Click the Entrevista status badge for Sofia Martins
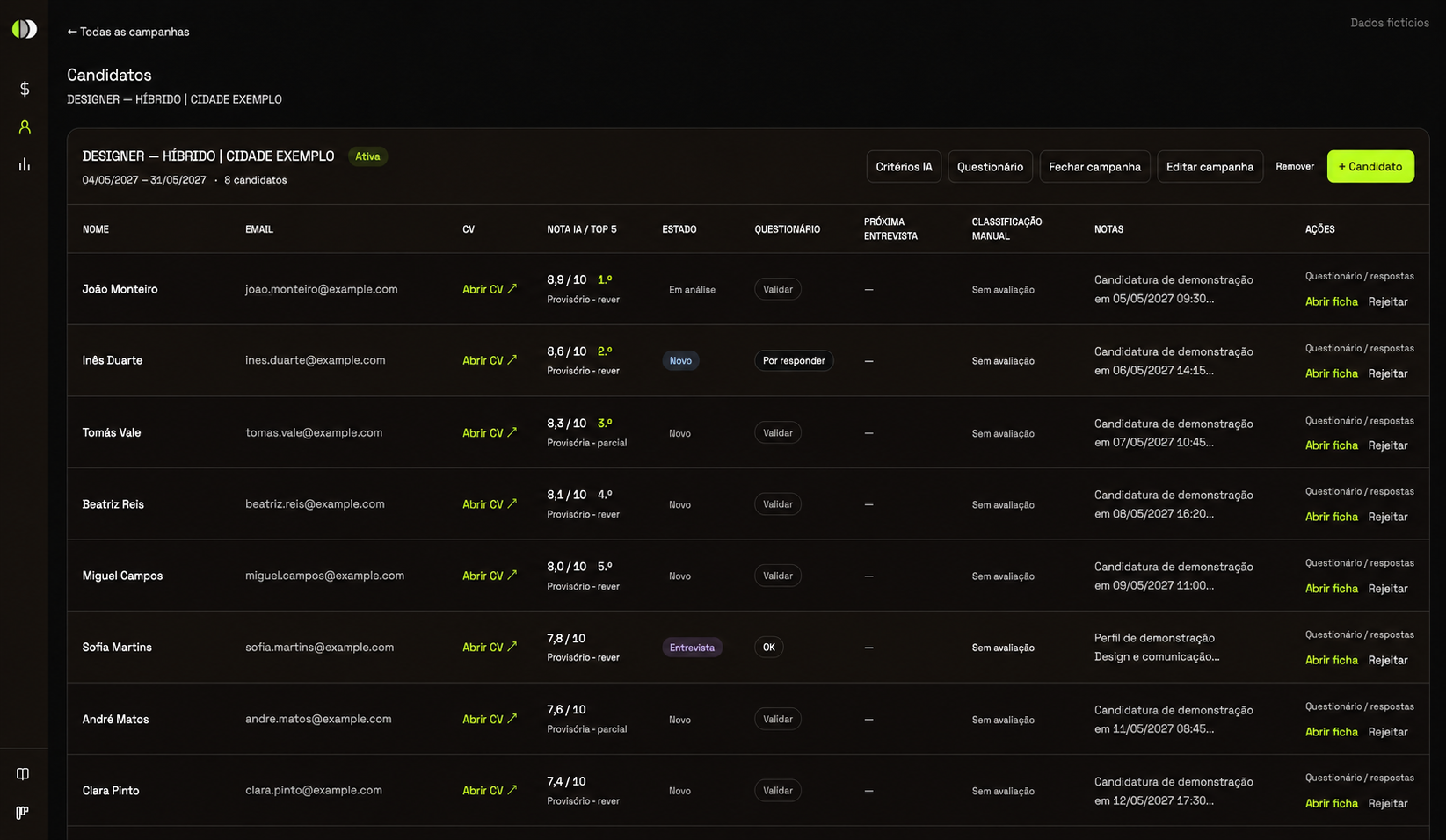The width and height of the screenshot is (1446, 840). (x=692, y=648)
